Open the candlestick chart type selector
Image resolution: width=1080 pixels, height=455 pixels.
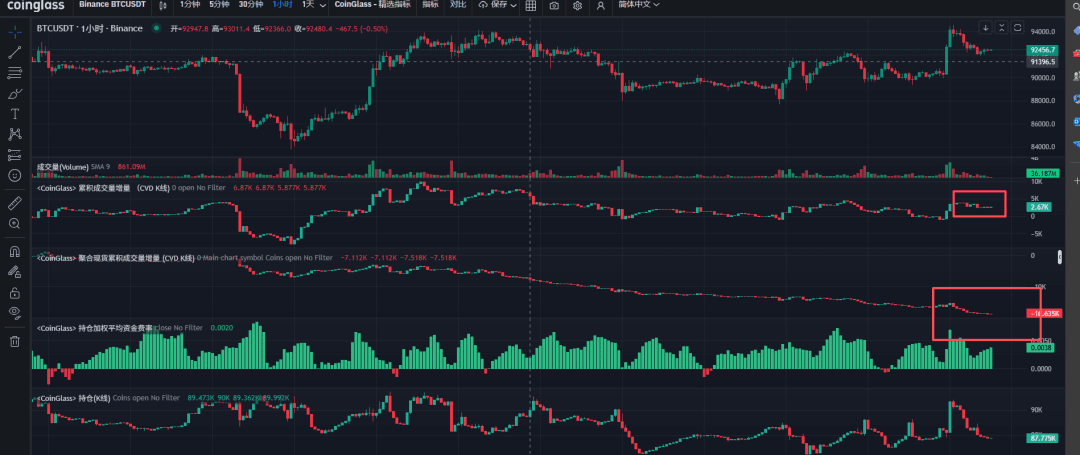[x=163, y=6]
